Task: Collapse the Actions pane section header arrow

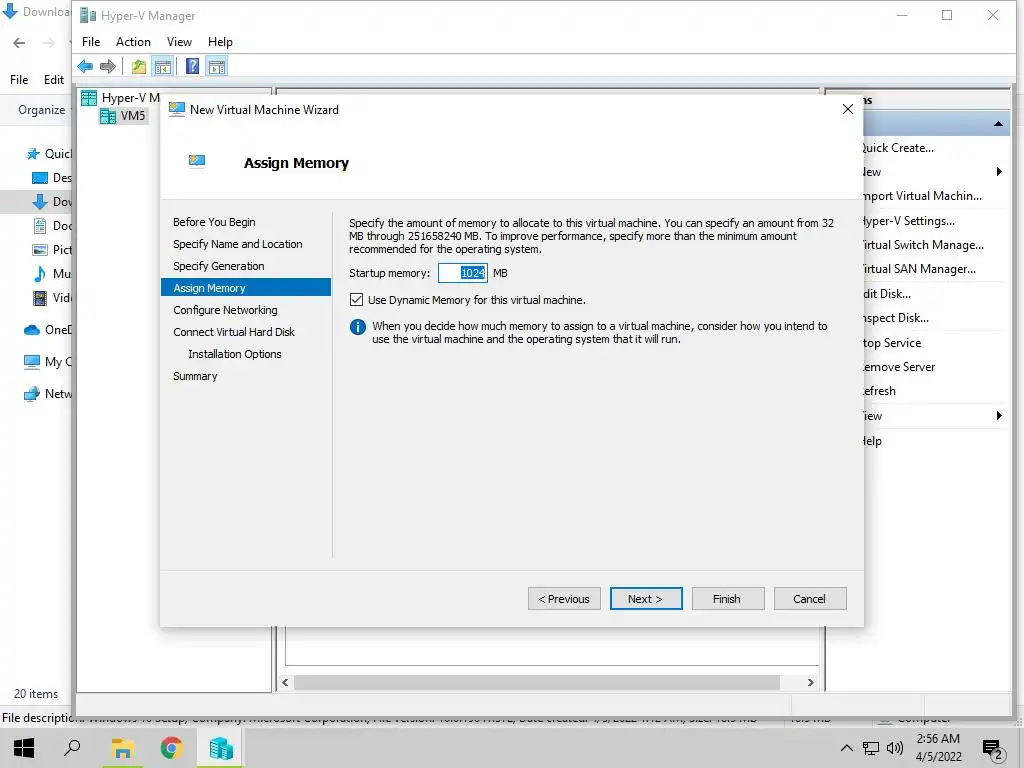Action: [x=999, y=123]
